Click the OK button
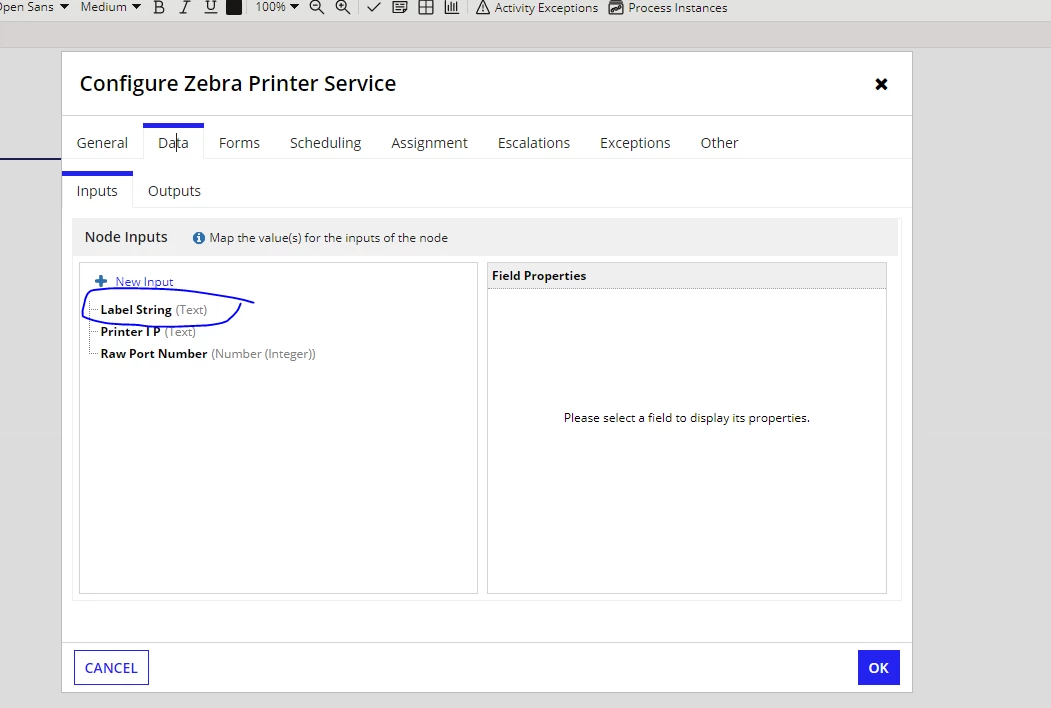The height and width of the screenshot is (708, 1051). click(879, 668)
